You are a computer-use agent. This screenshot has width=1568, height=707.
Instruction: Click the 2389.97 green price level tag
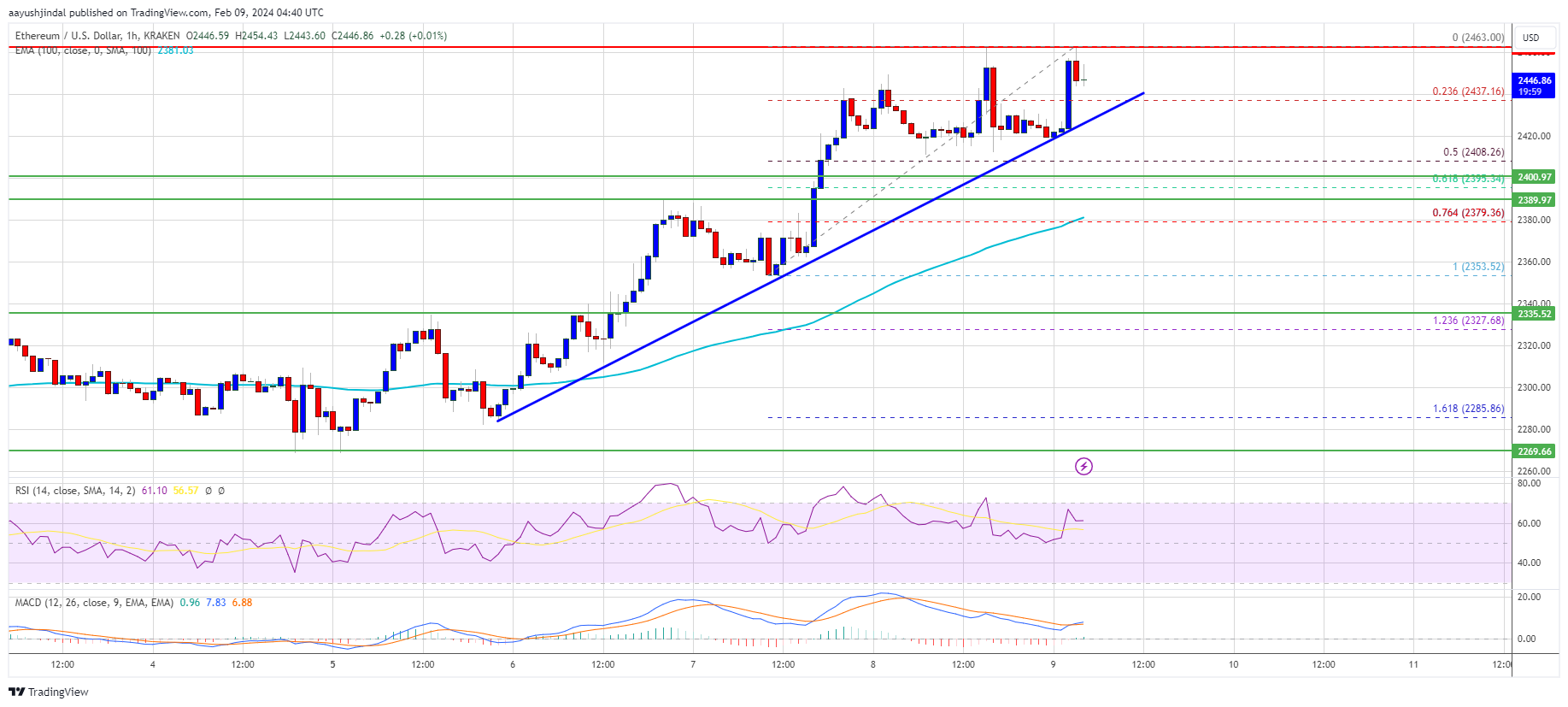[x=1535, y=200]
